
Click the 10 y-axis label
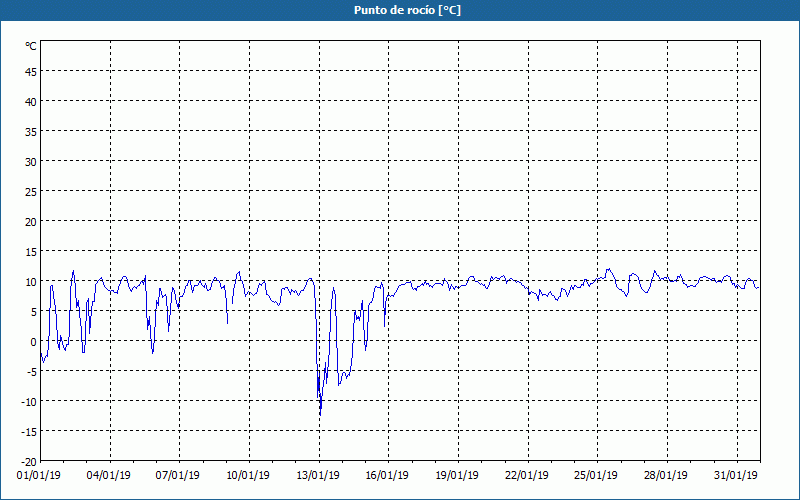click(31, 282)
